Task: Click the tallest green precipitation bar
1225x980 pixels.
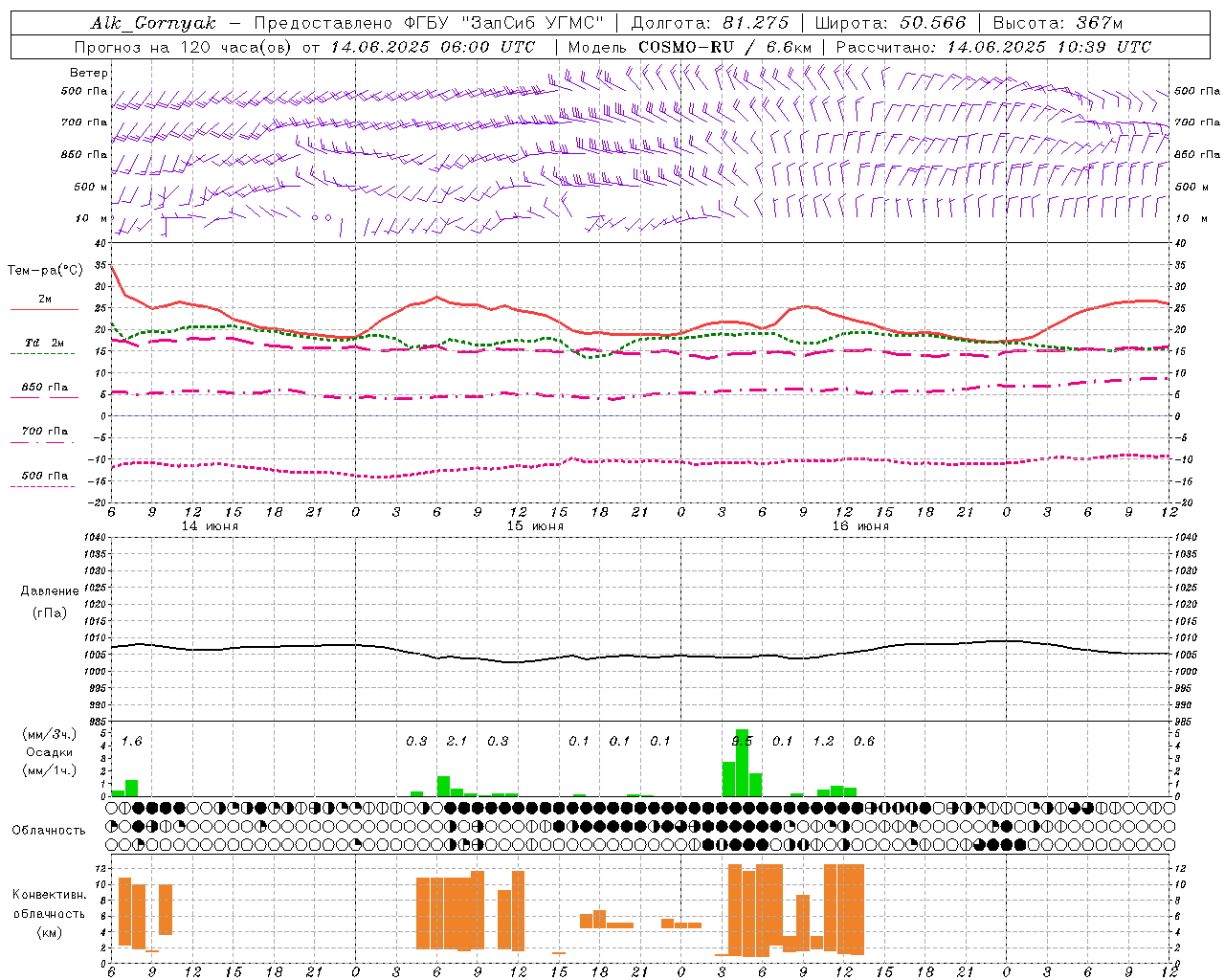Action: click(742, 763)
